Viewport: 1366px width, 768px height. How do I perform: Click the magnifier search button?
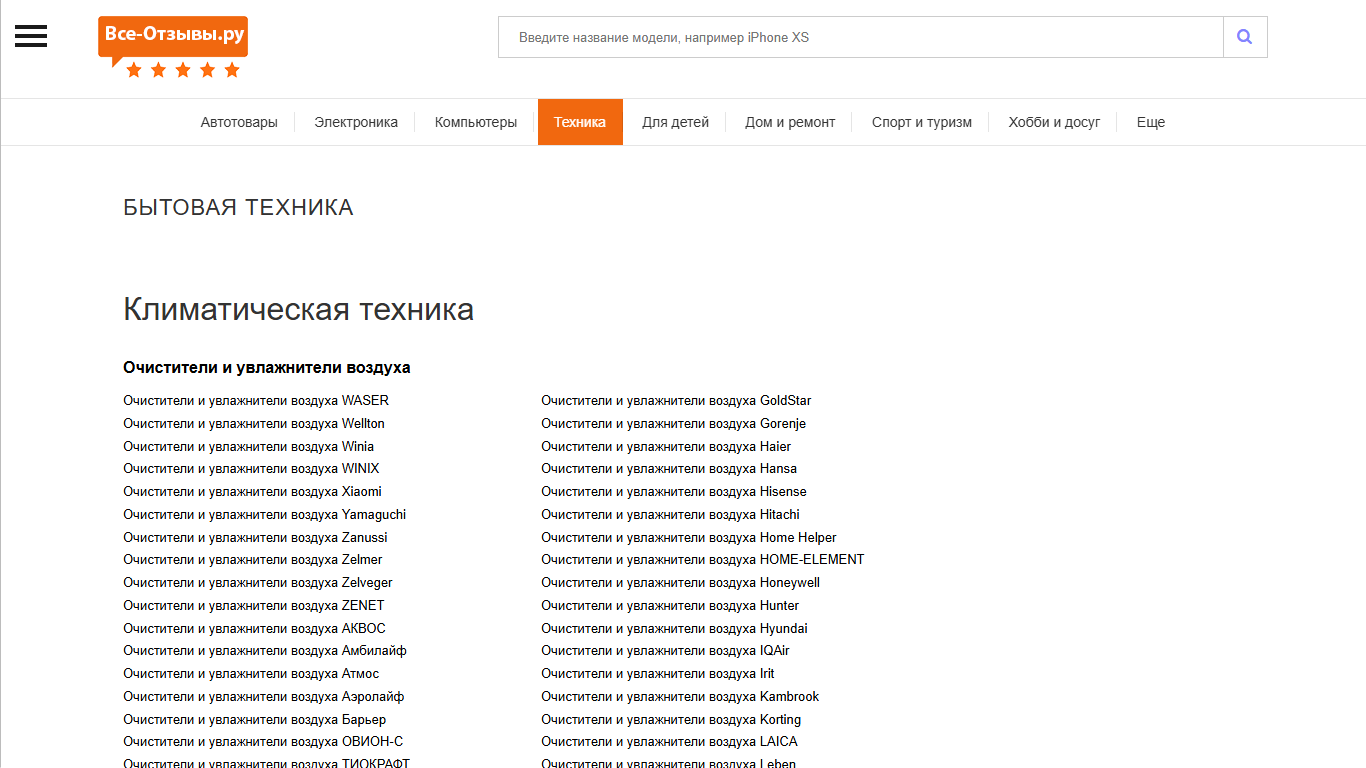[x=1245, y=37]
